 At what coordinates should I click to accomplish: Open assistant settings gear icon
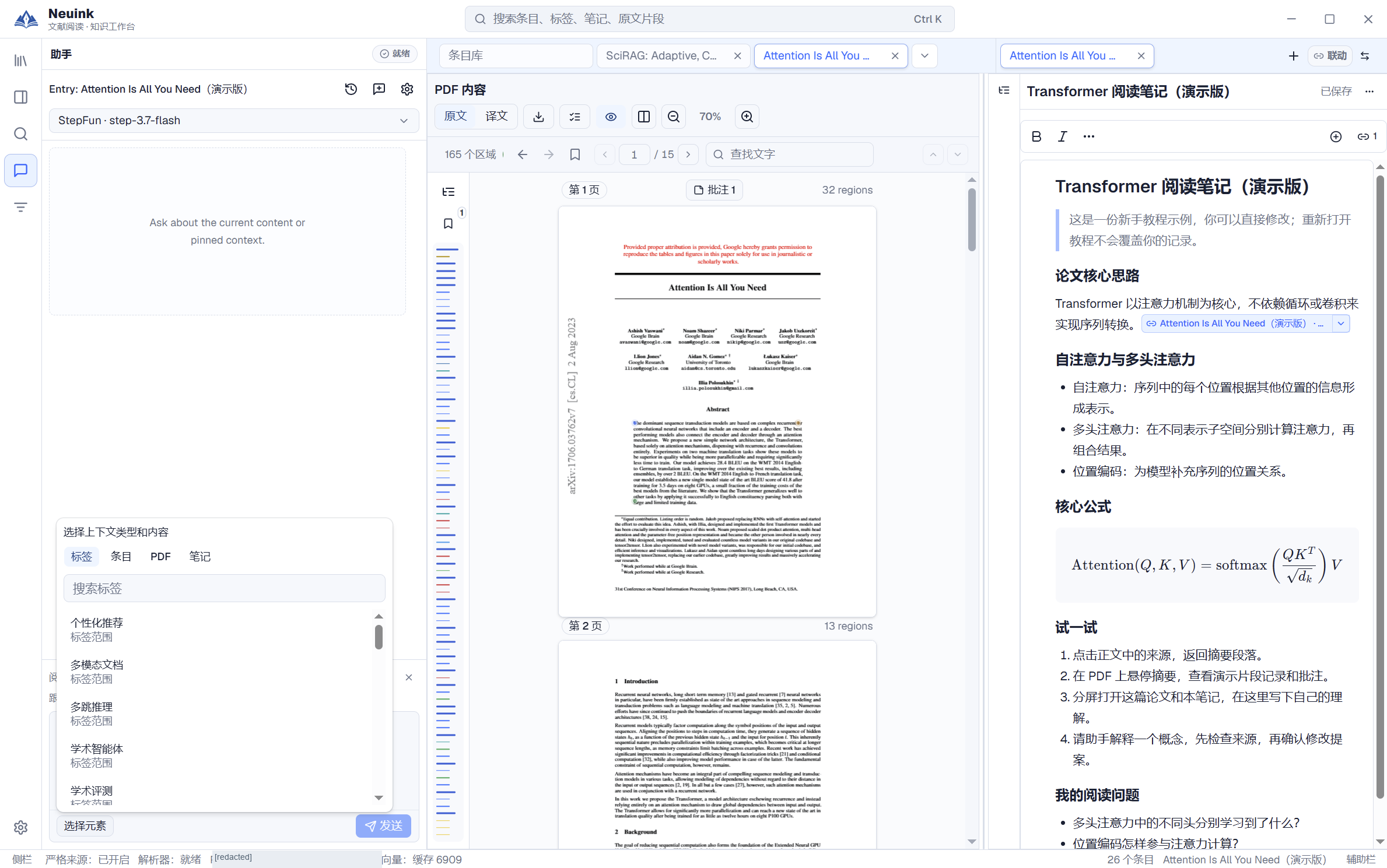407,89
